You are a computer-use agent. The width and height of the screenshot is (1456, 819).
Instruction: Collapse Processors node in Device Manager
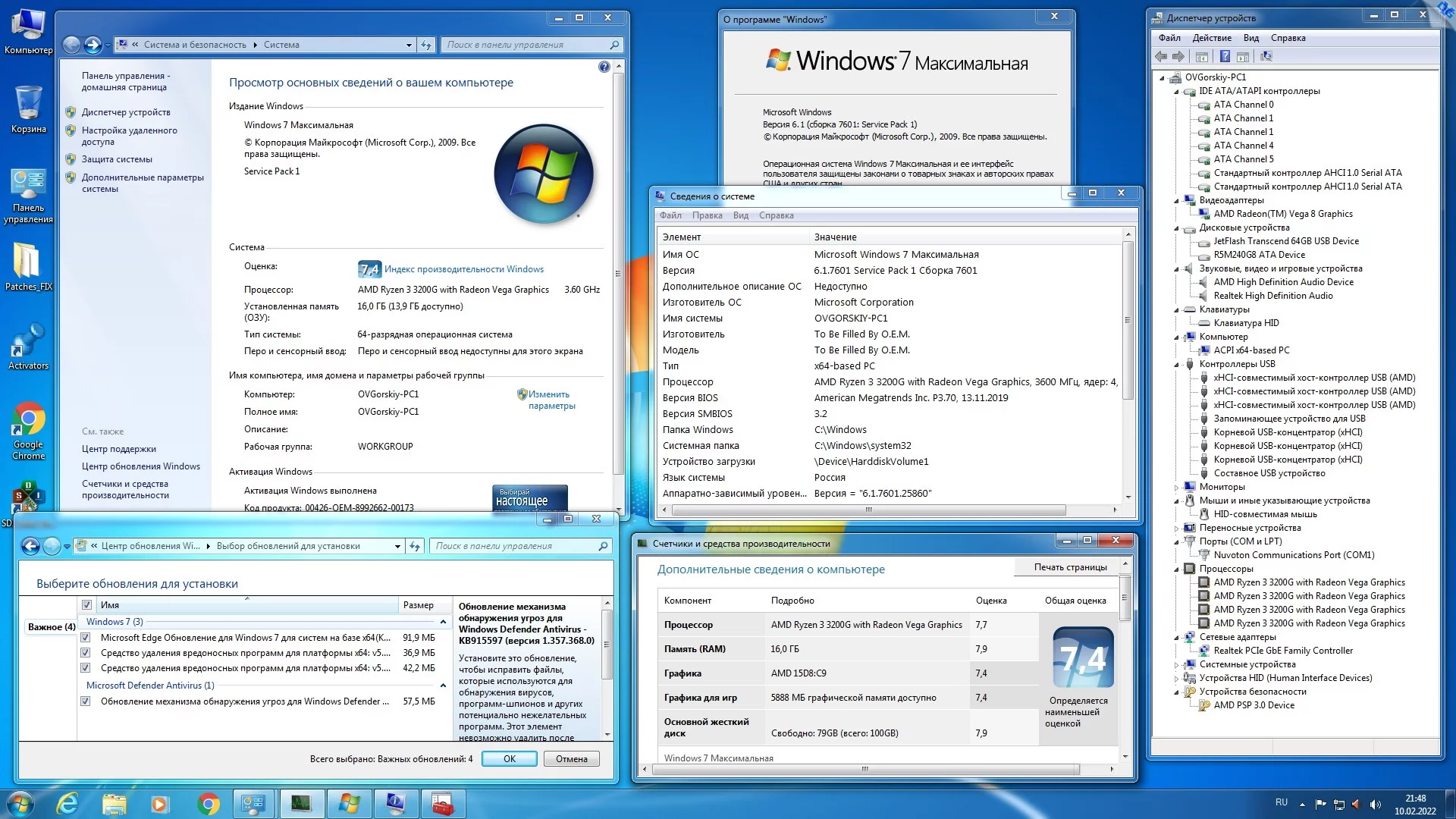coord(1177,569)
